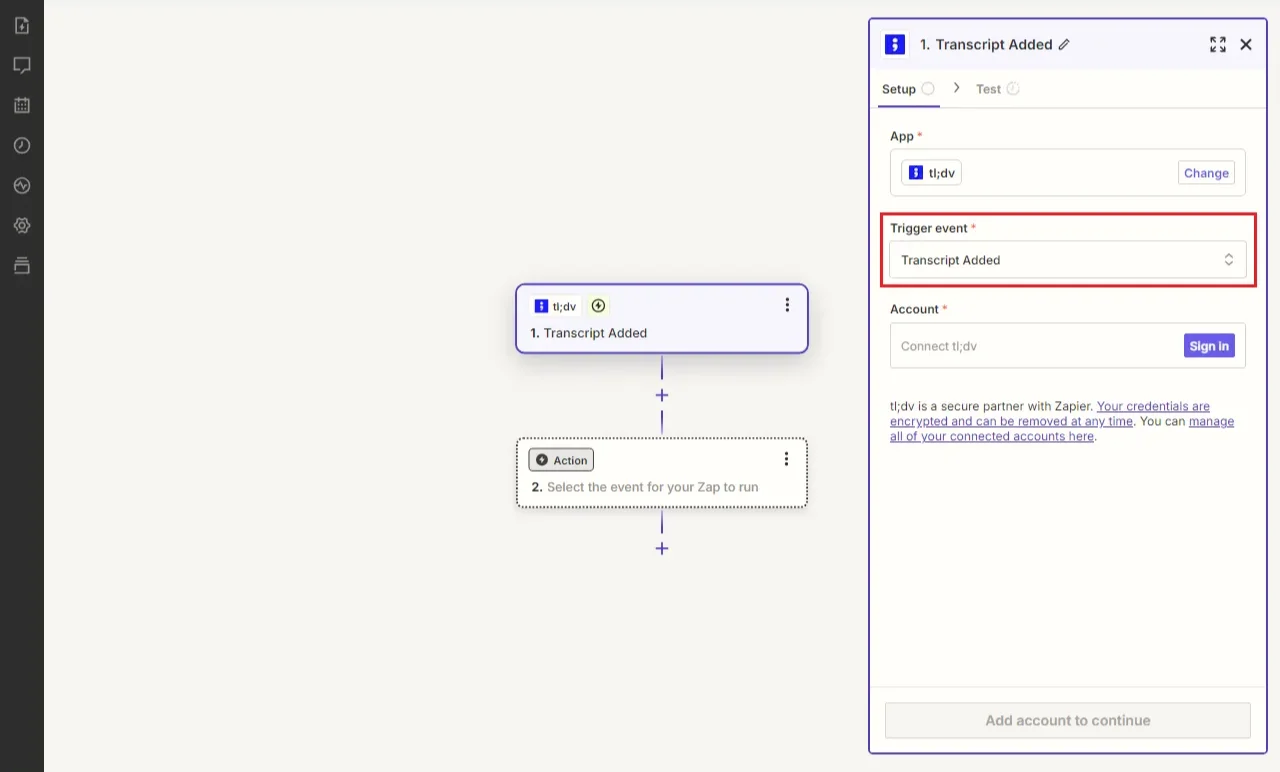Rename step using the pencil edit icon
The image size is (1280, 772).
1064,44
